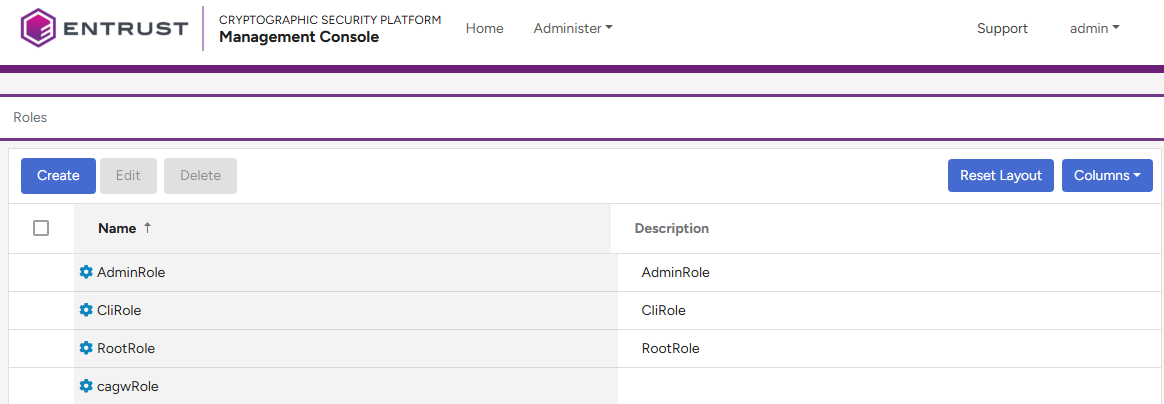
Task: Click the Roles breadcrumb label
Action: (x=30, y=117)
